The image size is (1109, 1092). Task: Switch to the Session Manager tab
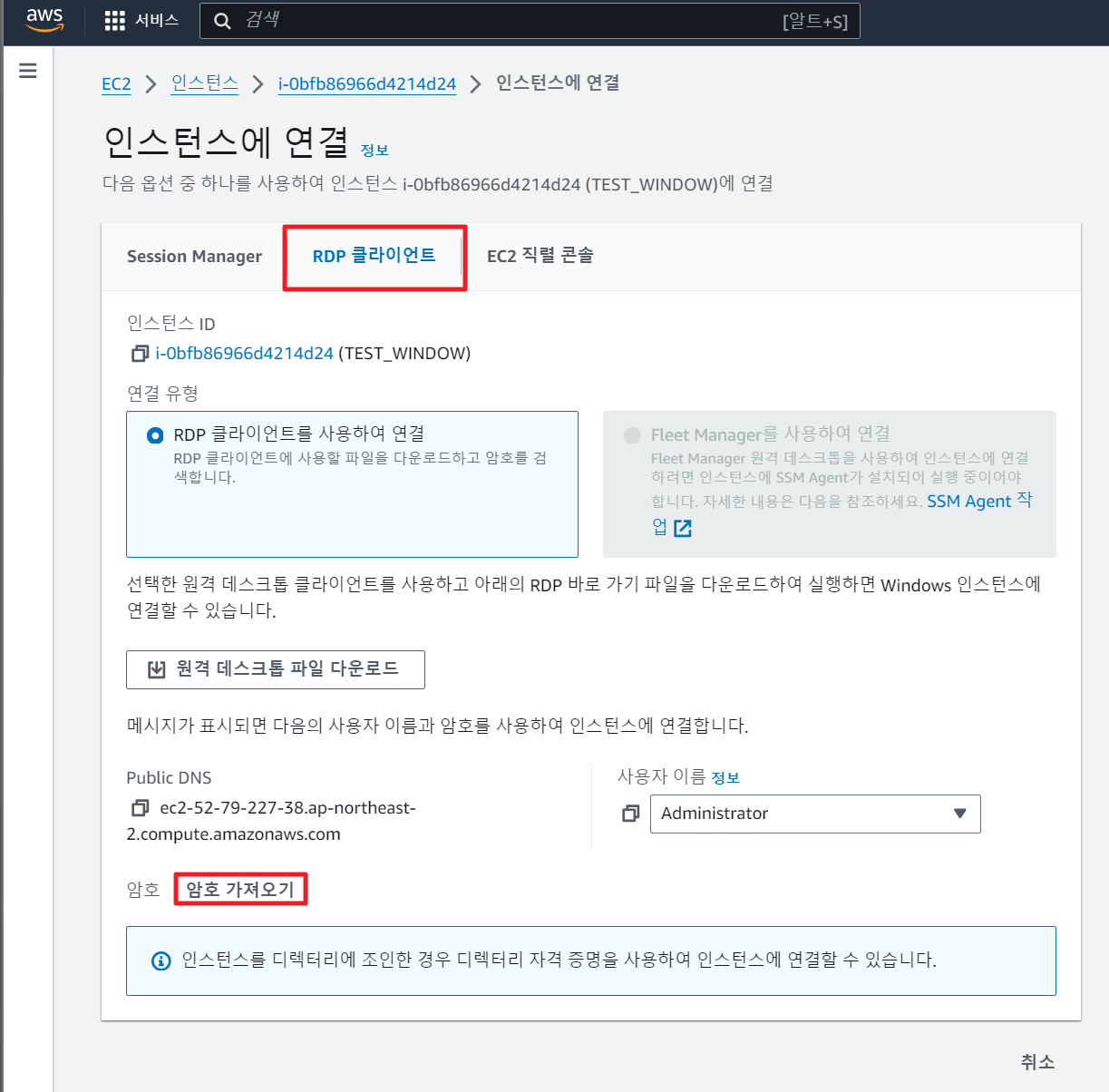194,257
